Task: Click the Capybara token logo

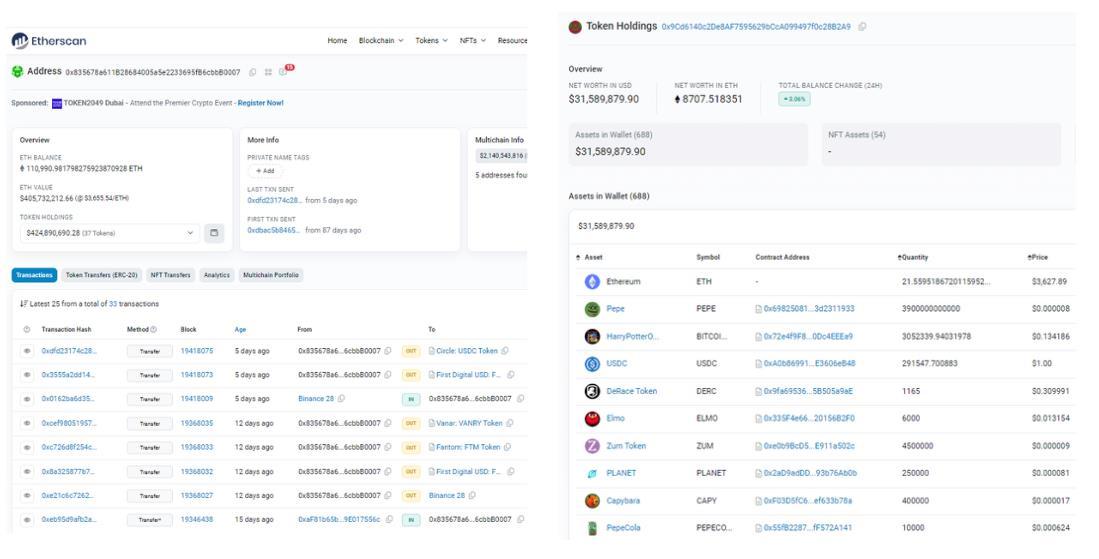Action: click(x=592, y=501)
